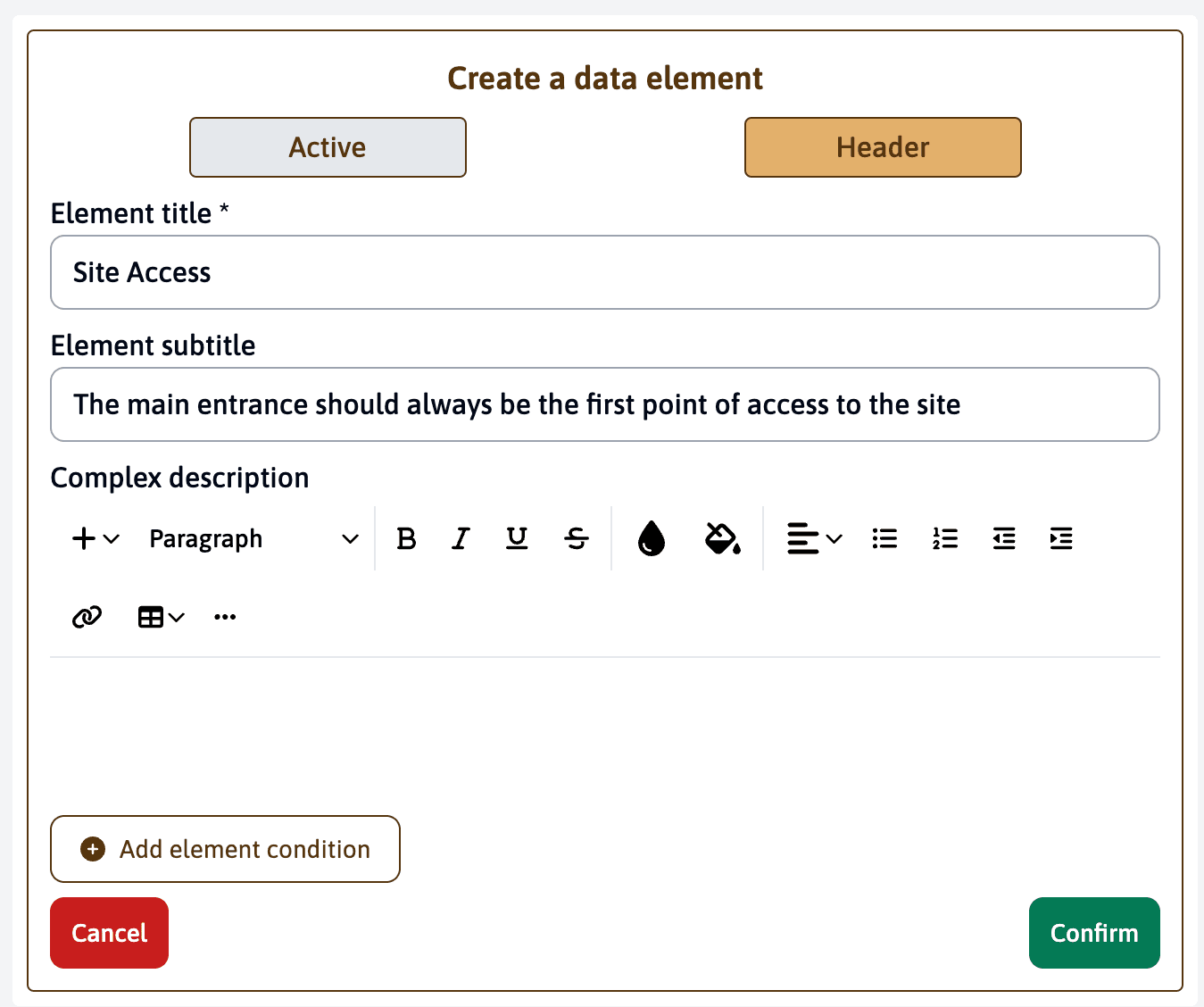The image size is (1204, 1007).
Task: Click into the Element title field
Action: point(604,272)
